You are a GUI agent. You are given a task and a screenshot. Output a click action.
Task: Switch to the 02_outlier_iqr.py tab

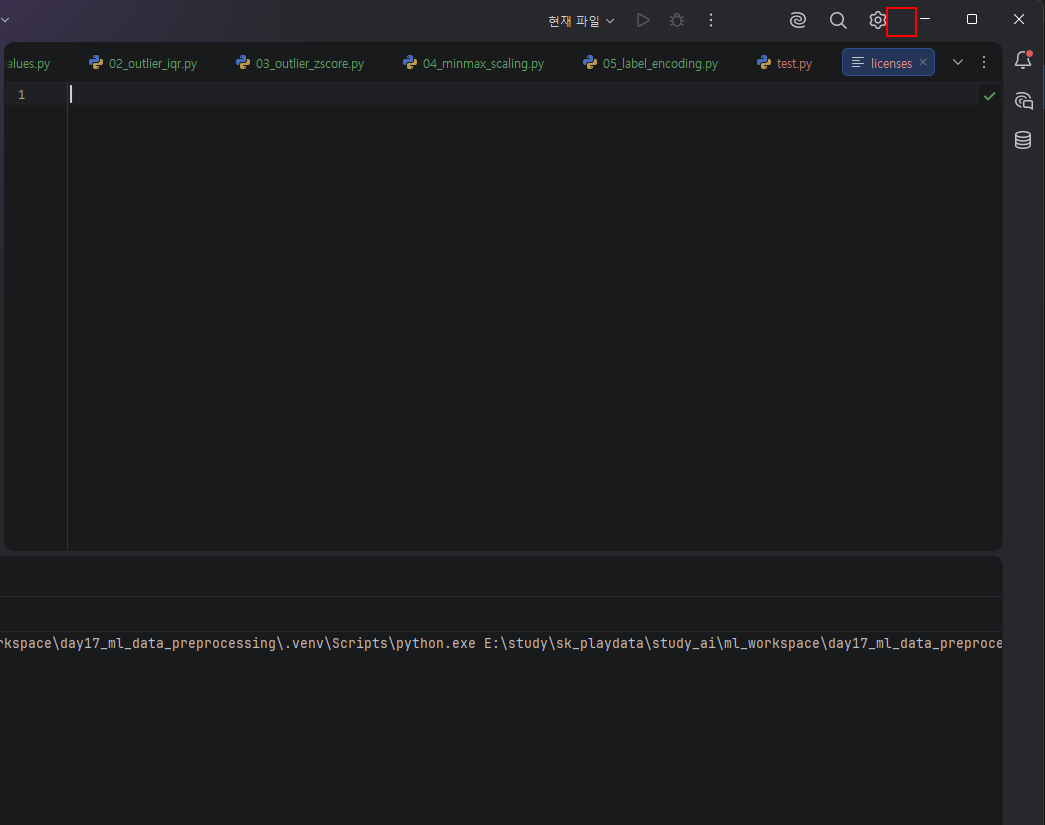pos(143,63)
